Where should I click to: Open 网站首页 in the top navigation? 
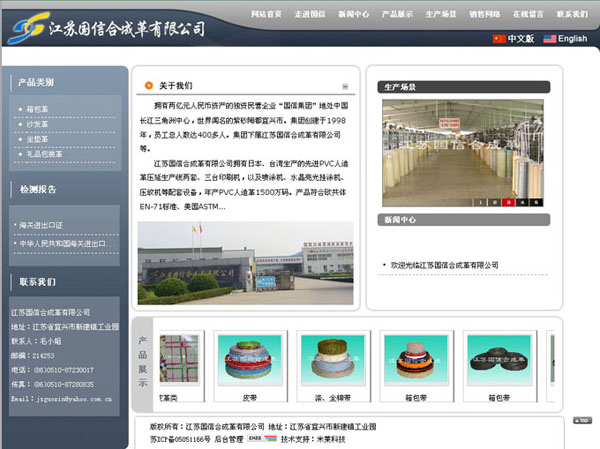266,14
